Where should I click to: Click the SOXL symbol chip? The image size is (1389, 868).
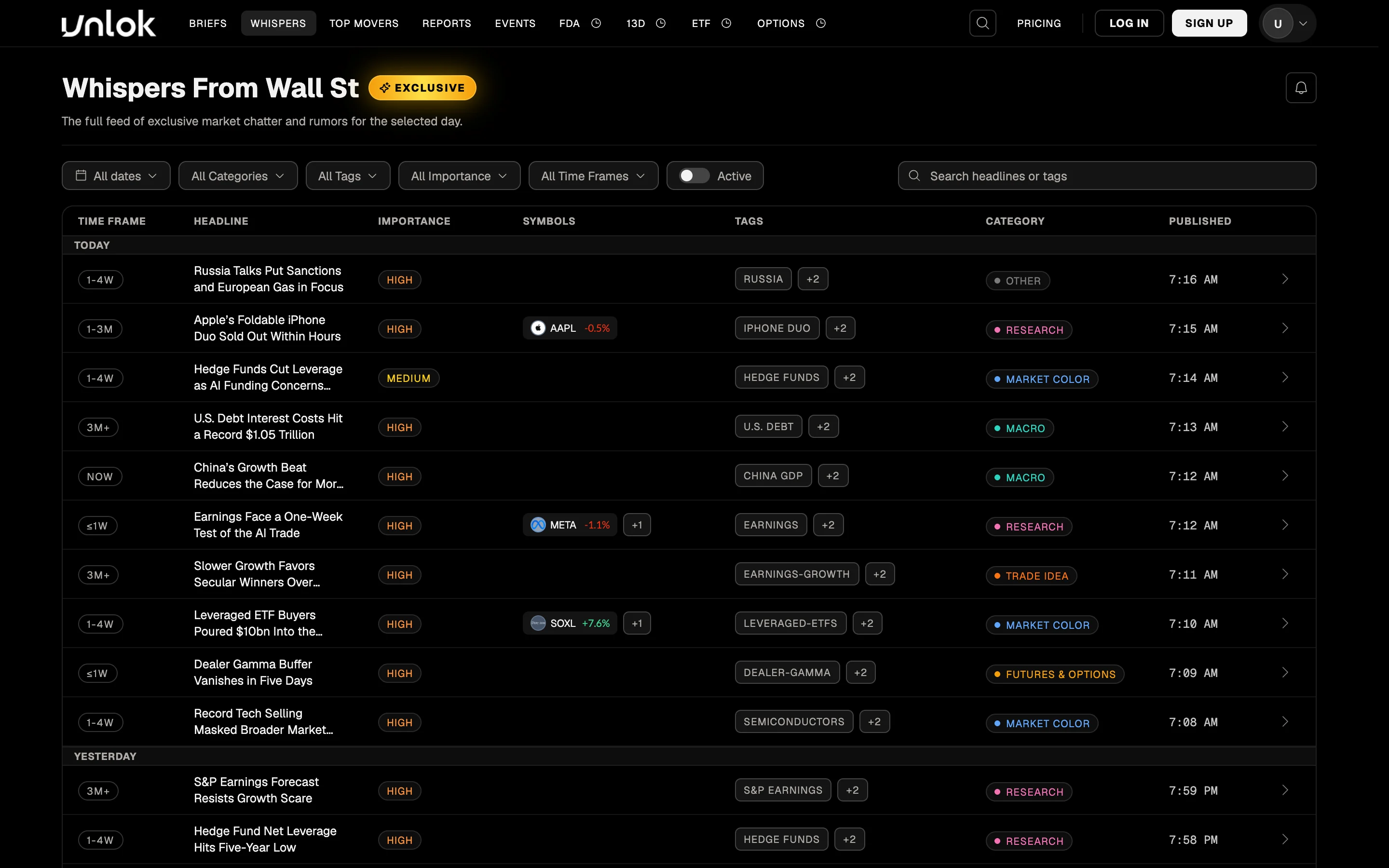point(570,624)
